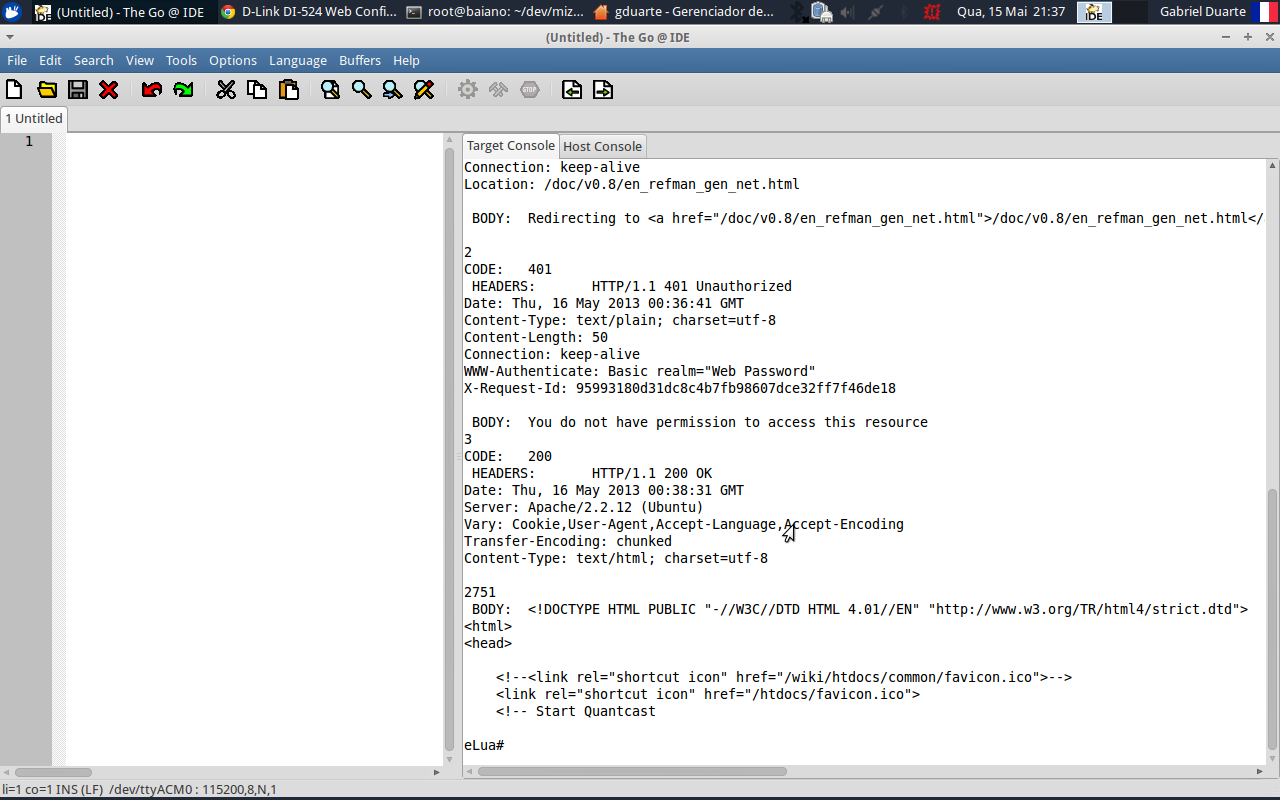Screen dimensions: 1280x800
Task: Open Find with the magnifying glass icon
Action: (x=330, y=90)
